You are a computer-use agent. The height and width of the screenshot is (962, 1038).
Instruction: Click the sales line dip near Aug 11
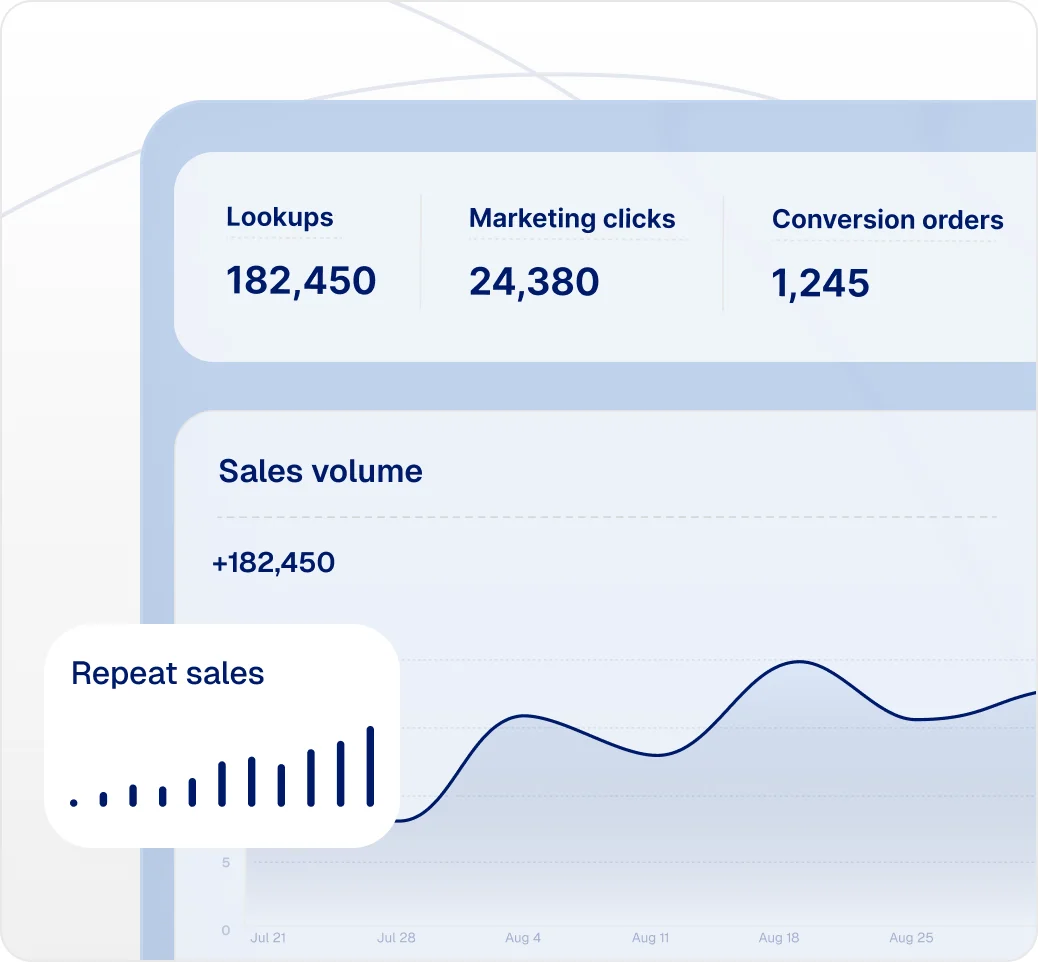tap(657, 755)
